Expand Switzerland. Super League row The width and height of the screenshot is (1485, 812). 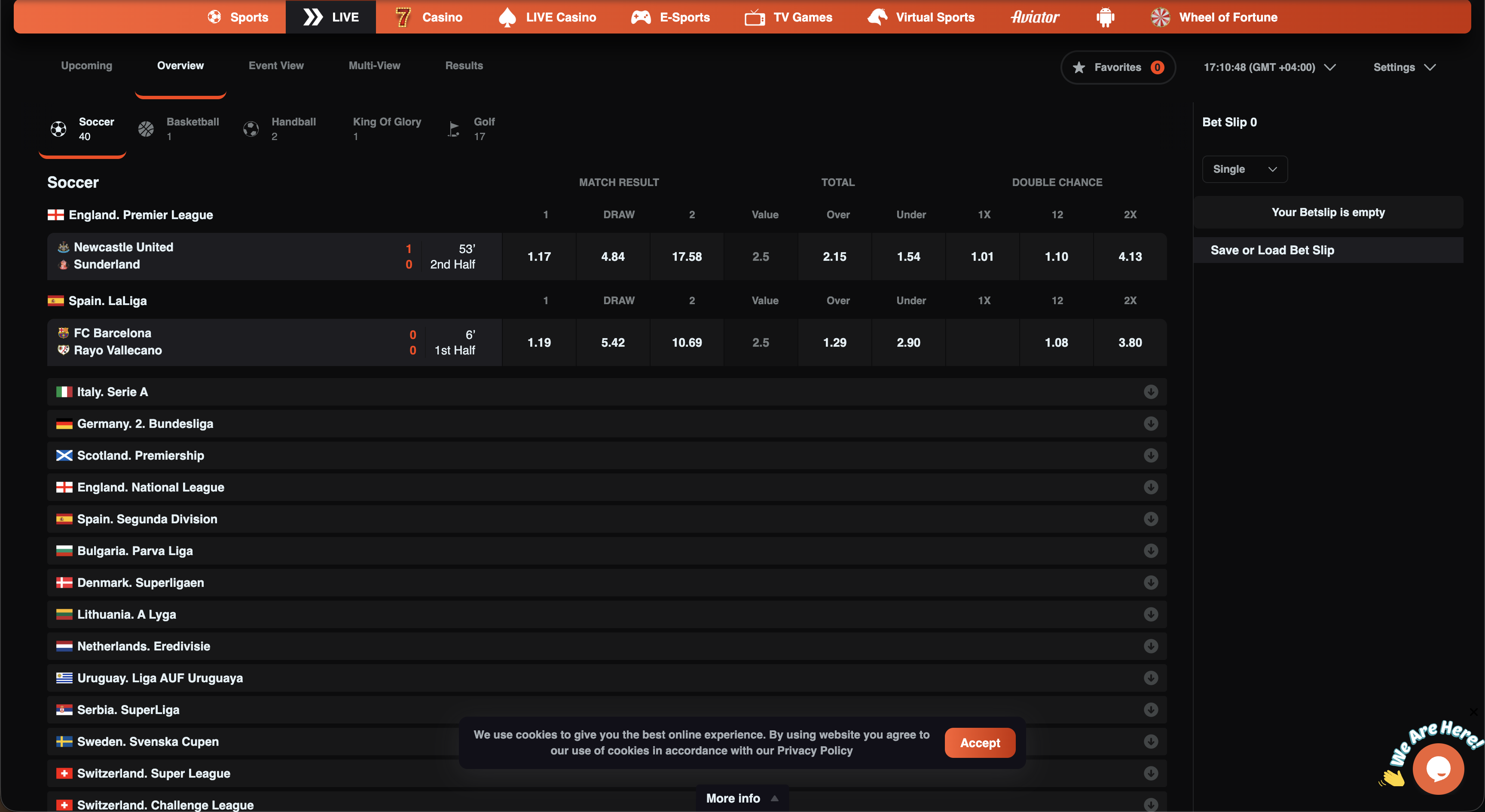pos(607,773)
